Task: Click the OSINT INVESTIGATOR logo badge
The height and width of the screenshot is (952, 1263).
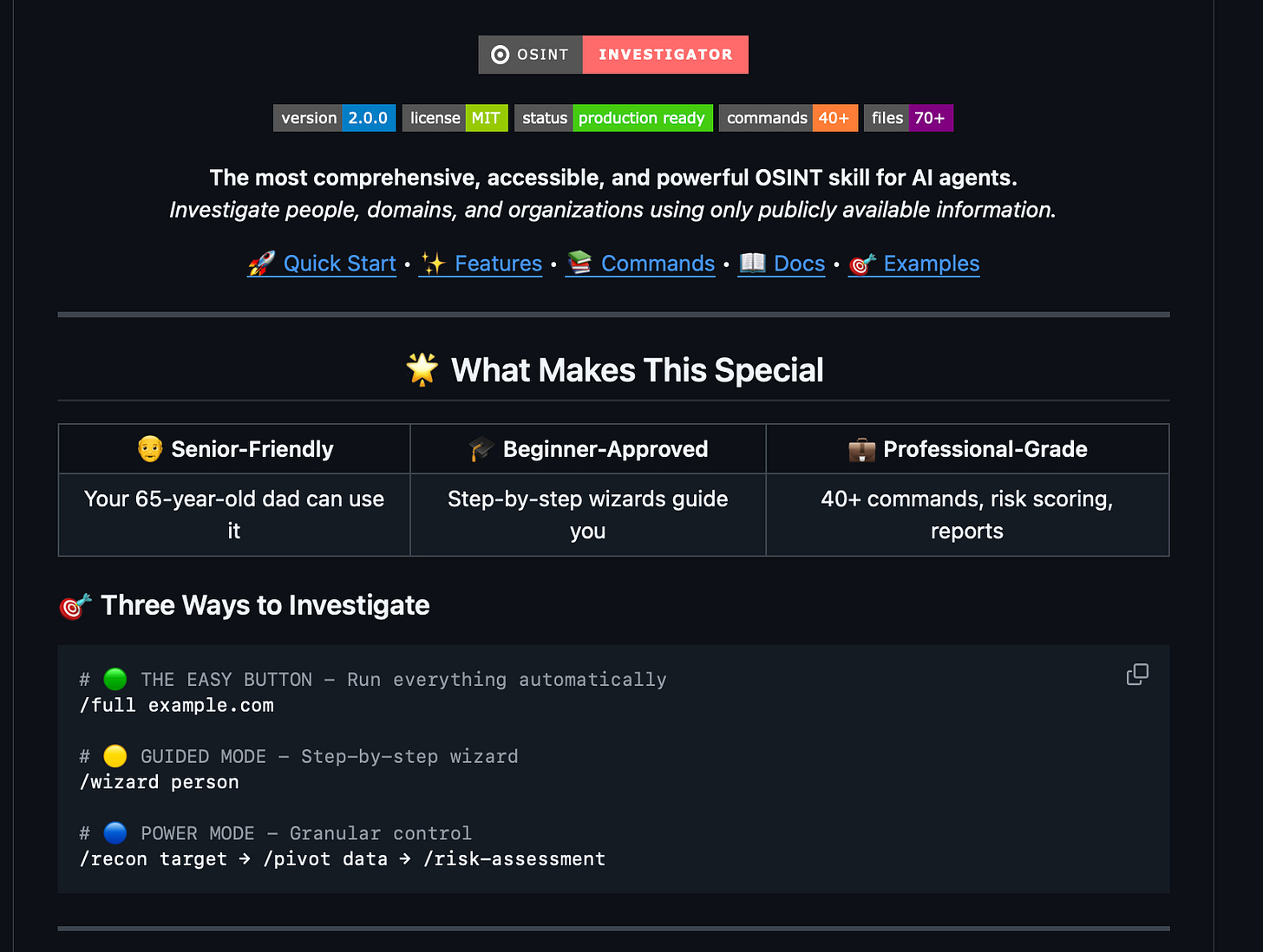Action: (x=613, y=54)
